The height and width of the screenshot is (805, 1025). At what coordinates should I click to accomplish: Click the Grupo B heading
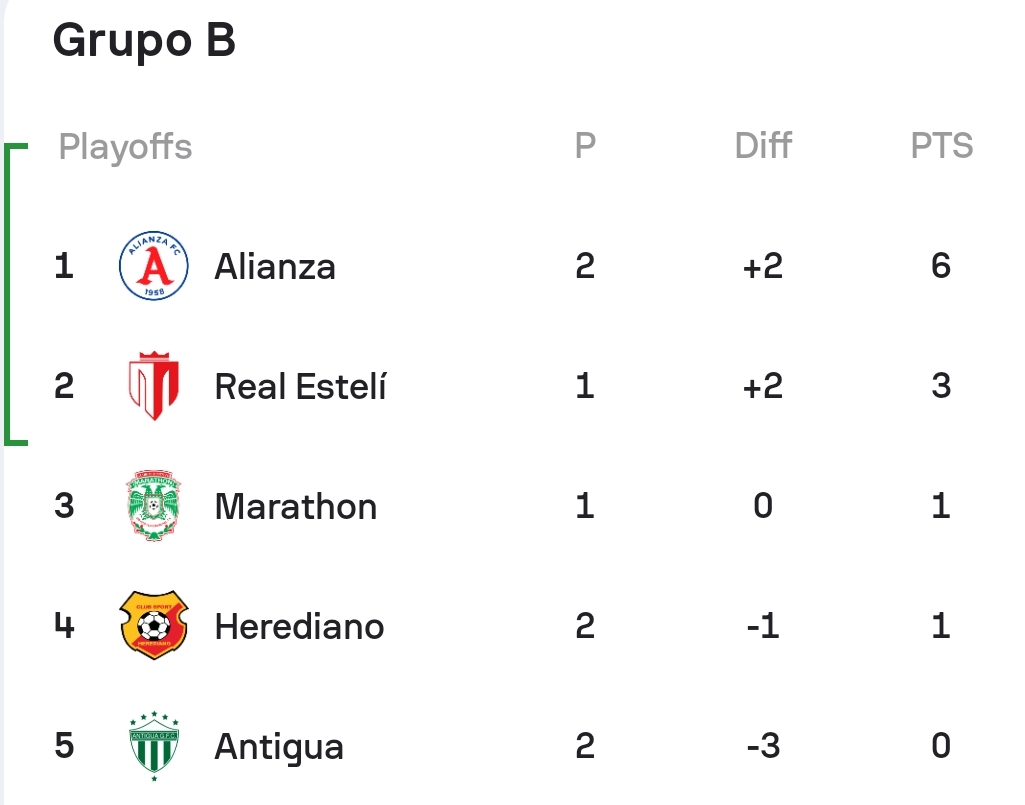[x=144, y=41]
